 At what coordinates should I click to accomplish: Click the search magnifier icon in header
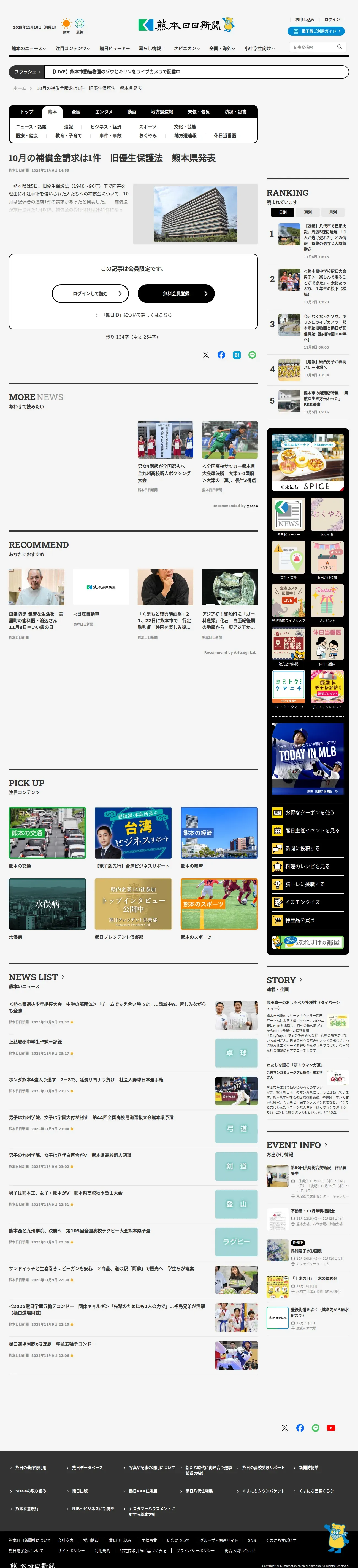(340, 47)
